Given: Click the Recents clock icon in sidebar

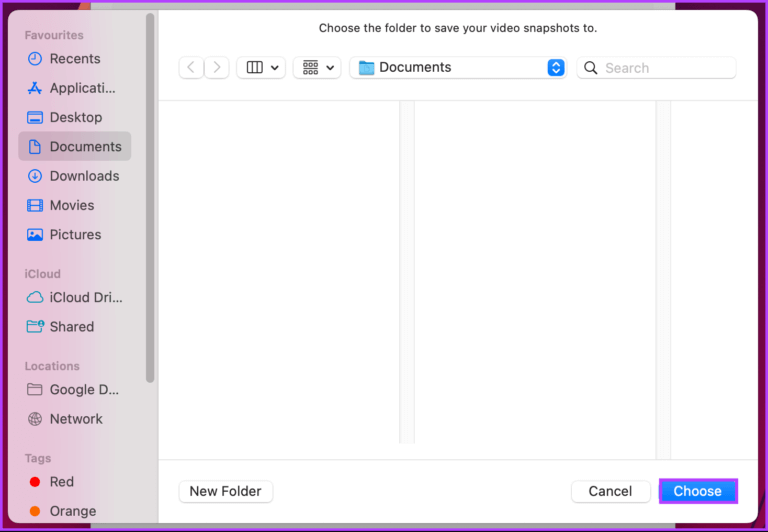Looking at the screenshot, I should click(35, 59).
